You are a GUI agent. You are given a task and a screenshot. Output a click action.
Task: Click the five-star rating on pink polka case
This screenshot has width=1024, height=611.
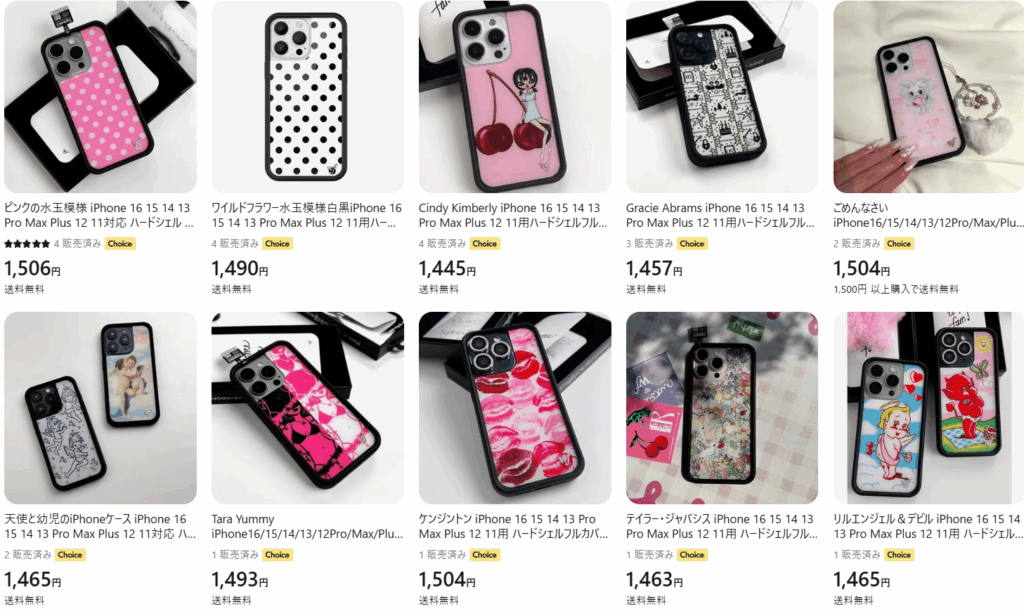[x=27, y=244]
